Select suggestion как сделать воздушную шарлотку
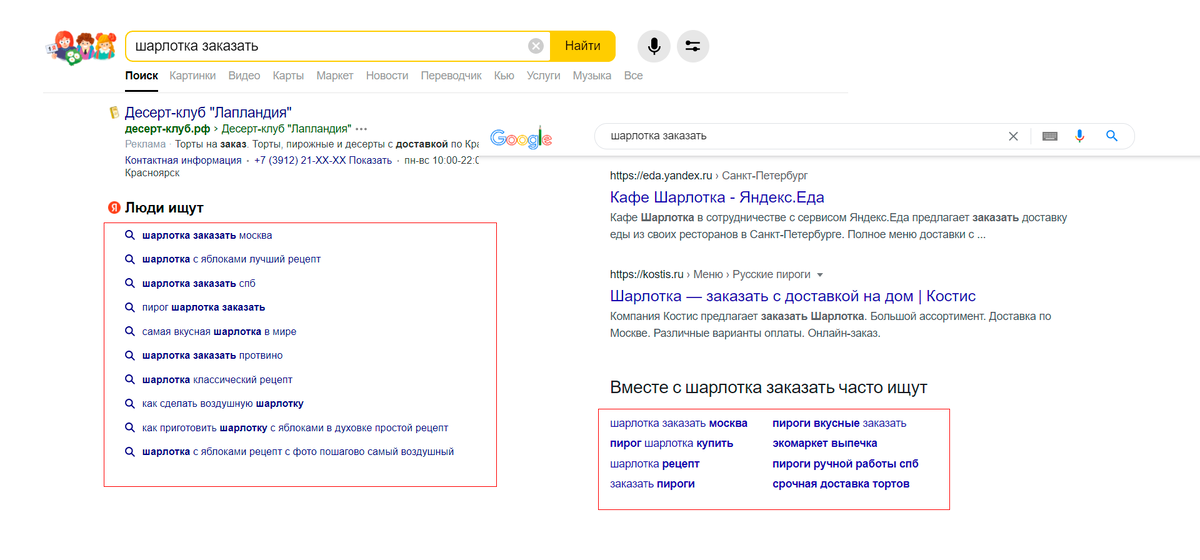Viewport: 1200px width, 560px height. (223, 404)
